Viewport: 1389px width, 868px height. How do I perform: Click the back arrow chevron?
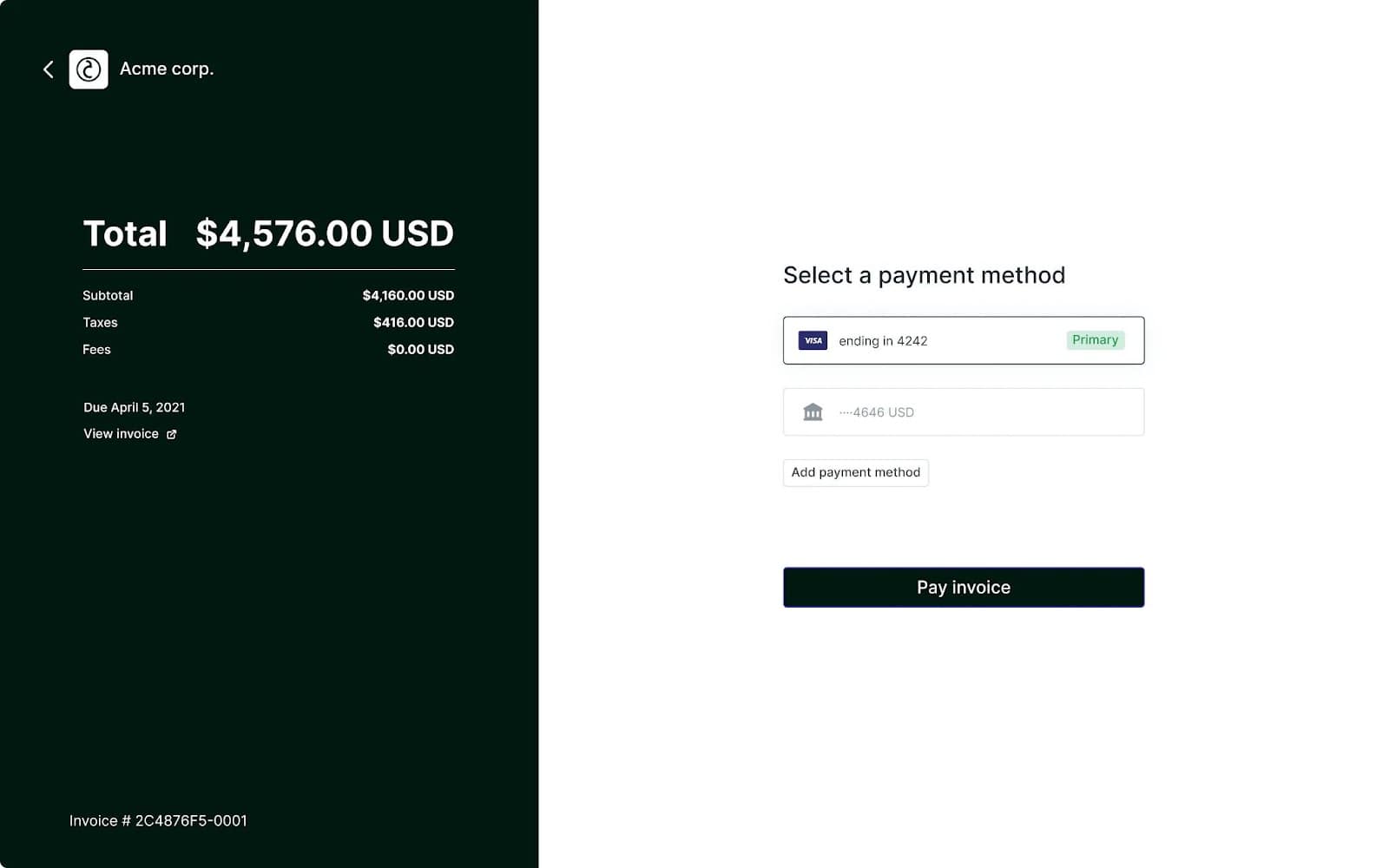(x=48, y=69)
